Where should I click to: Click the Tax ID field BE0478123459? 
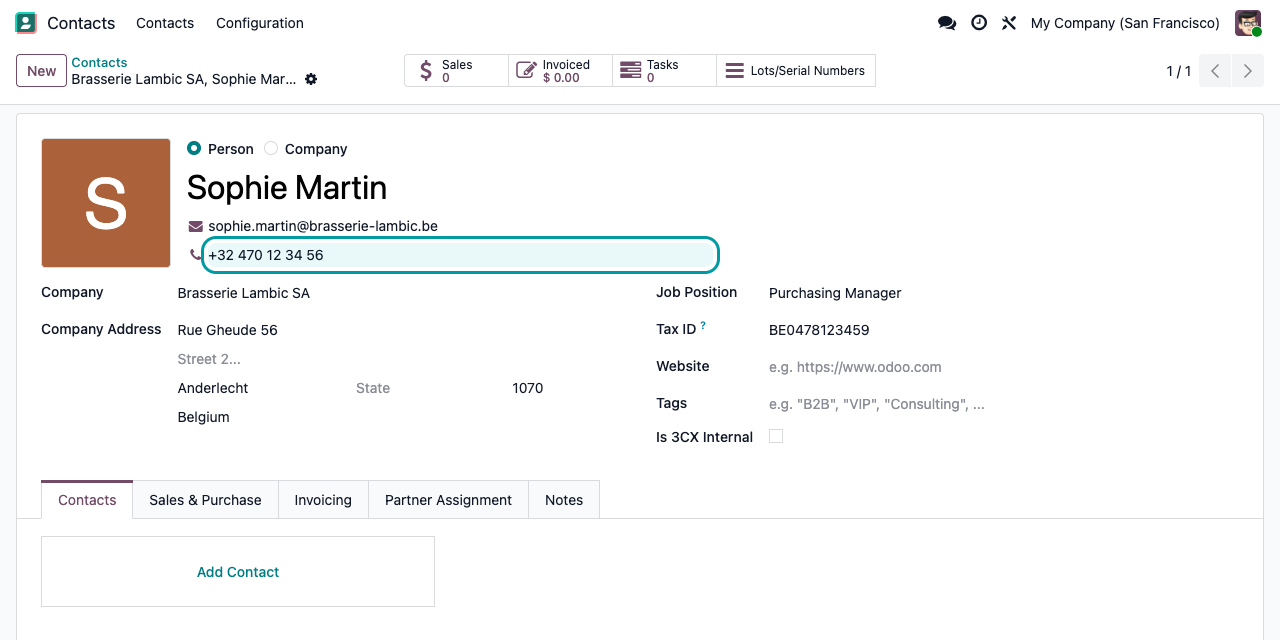[1004, 330]
